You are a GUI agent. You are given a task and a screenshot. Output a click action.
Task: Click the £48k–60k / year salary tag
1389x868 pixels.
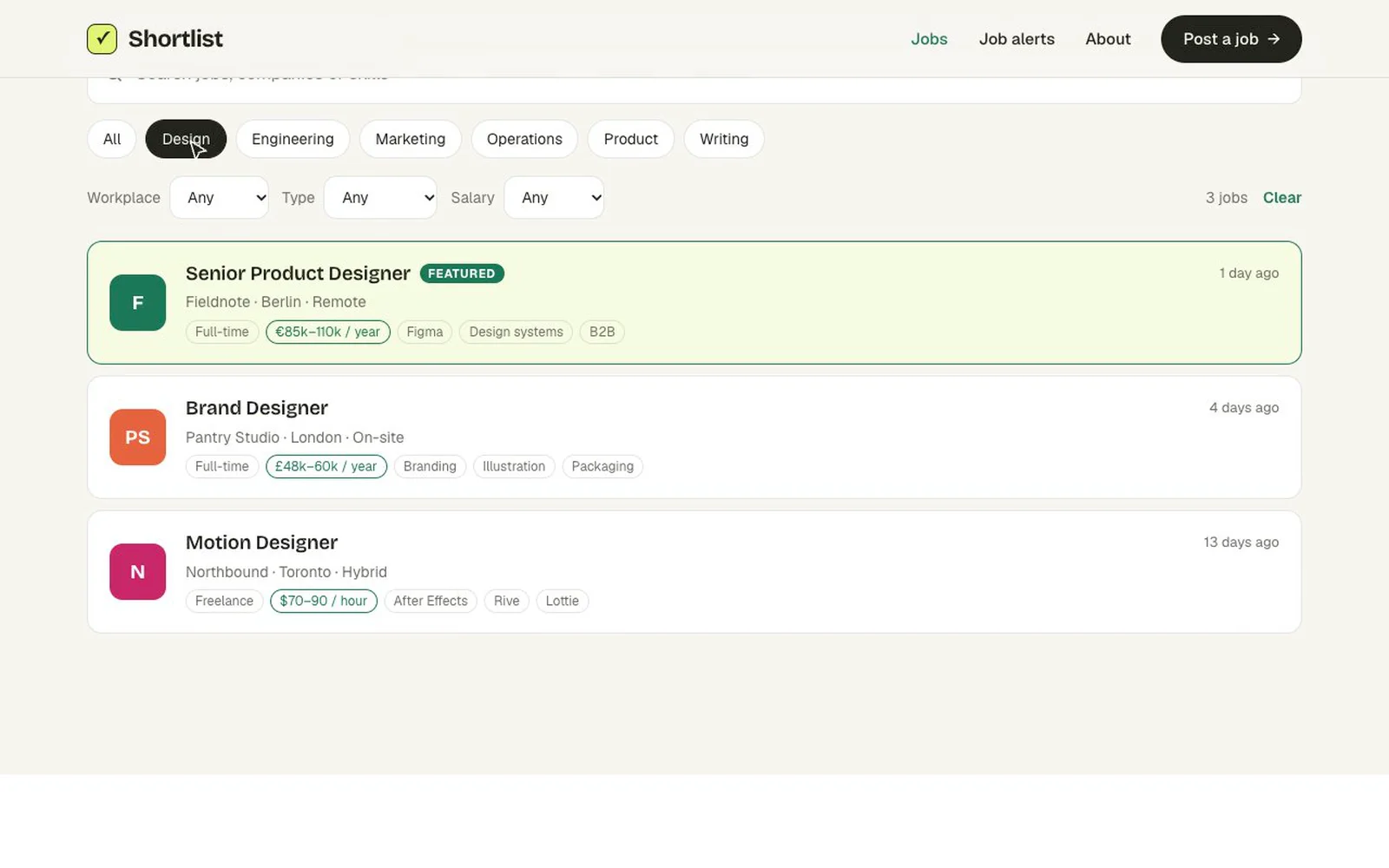pyautogui.click(x=326, y=466)
